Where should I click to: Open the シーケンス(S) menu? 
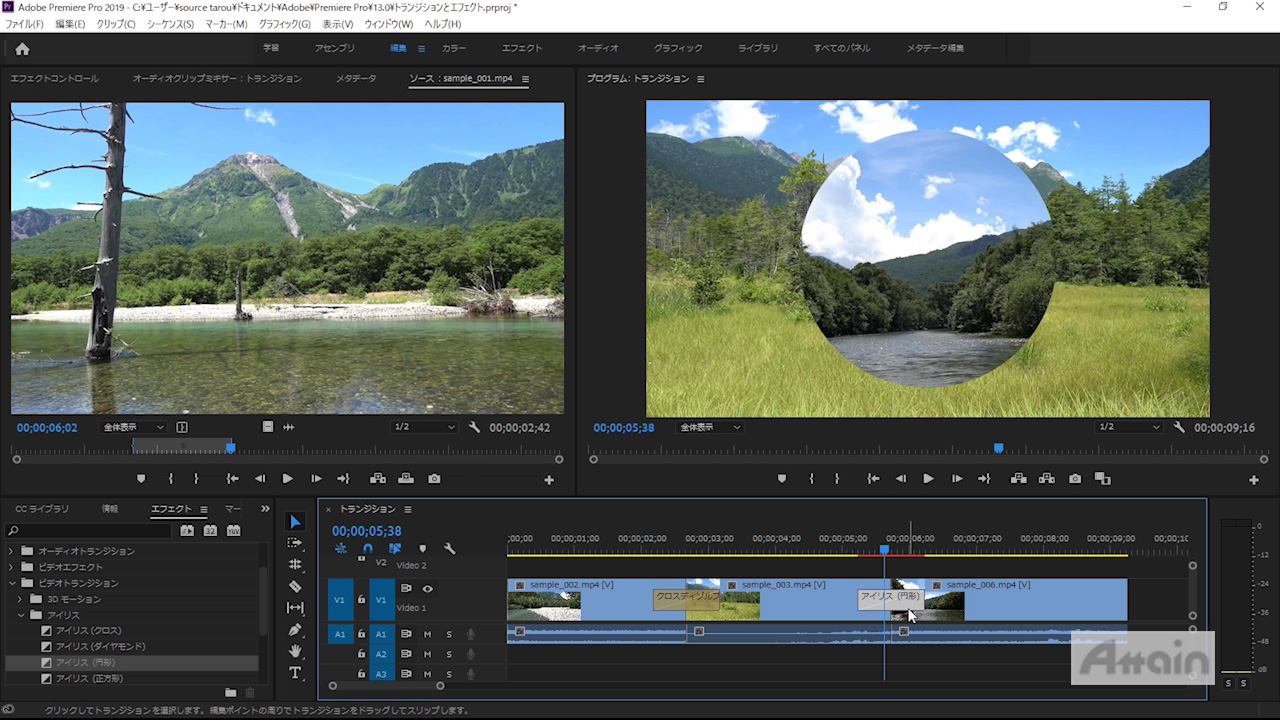click(170, 24)
